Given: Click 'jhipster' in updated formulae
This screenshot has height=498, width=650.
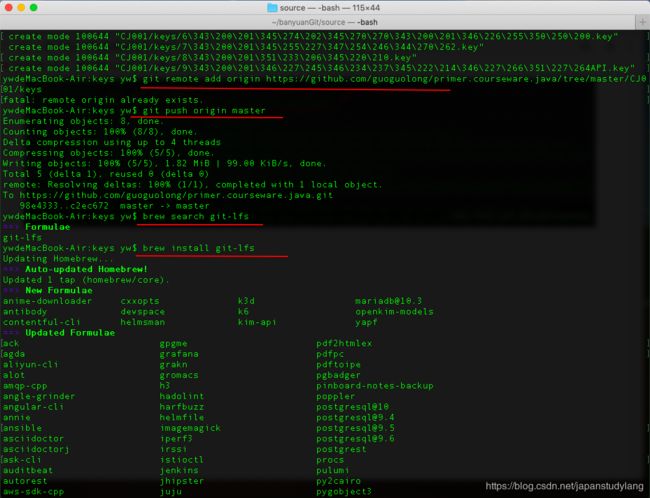Looking at the screenshot, I should 182,481.
